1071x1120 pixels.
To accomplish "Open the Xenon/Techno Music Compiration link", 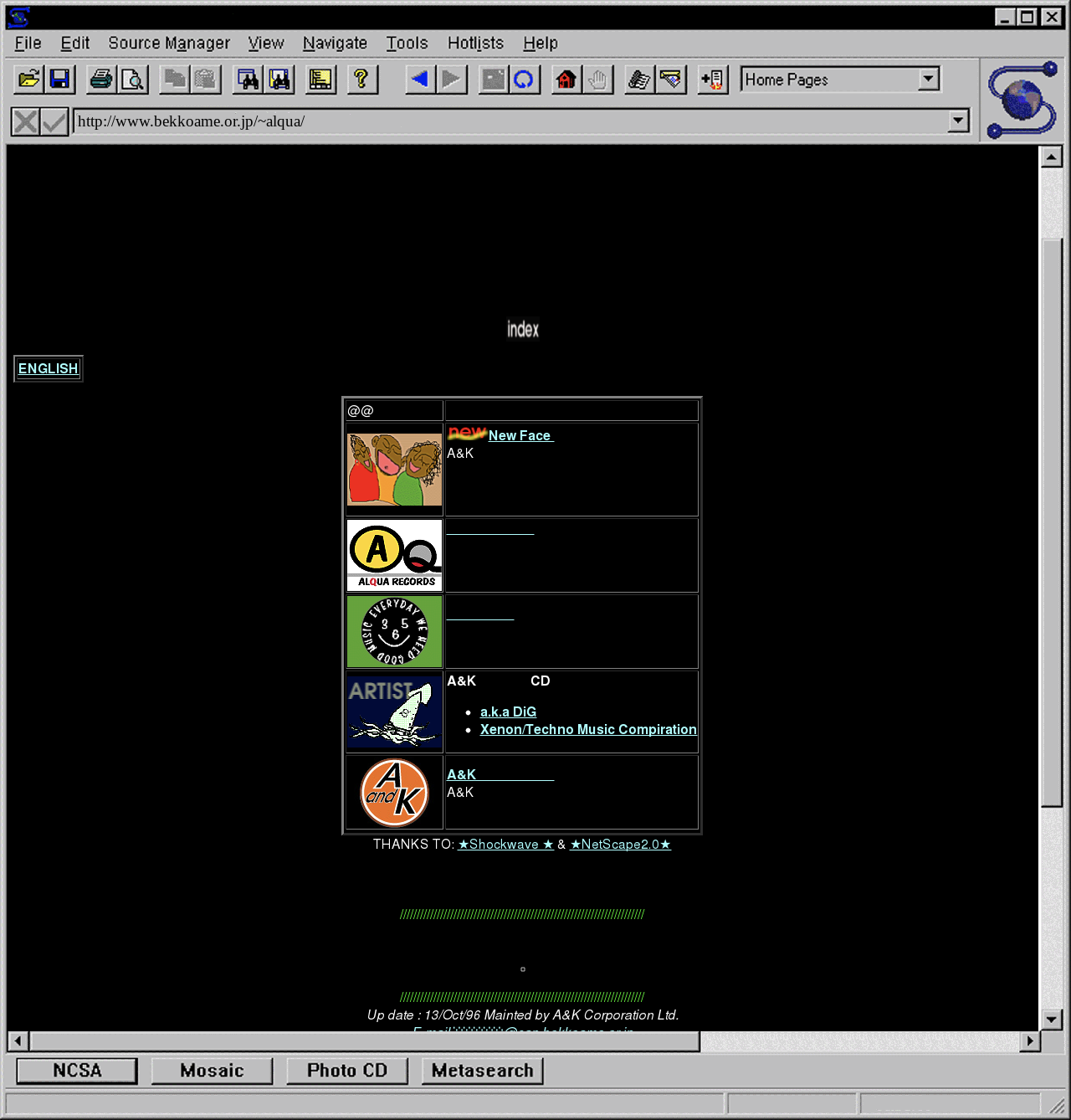I will tap(587, 730).
